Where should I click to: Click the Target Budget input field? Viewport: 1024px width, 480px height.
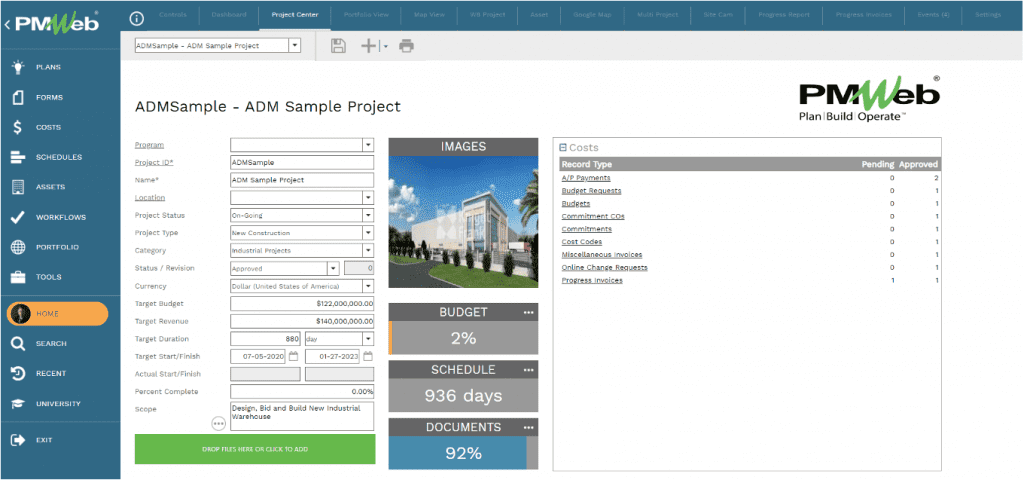(x=302, y=304)
